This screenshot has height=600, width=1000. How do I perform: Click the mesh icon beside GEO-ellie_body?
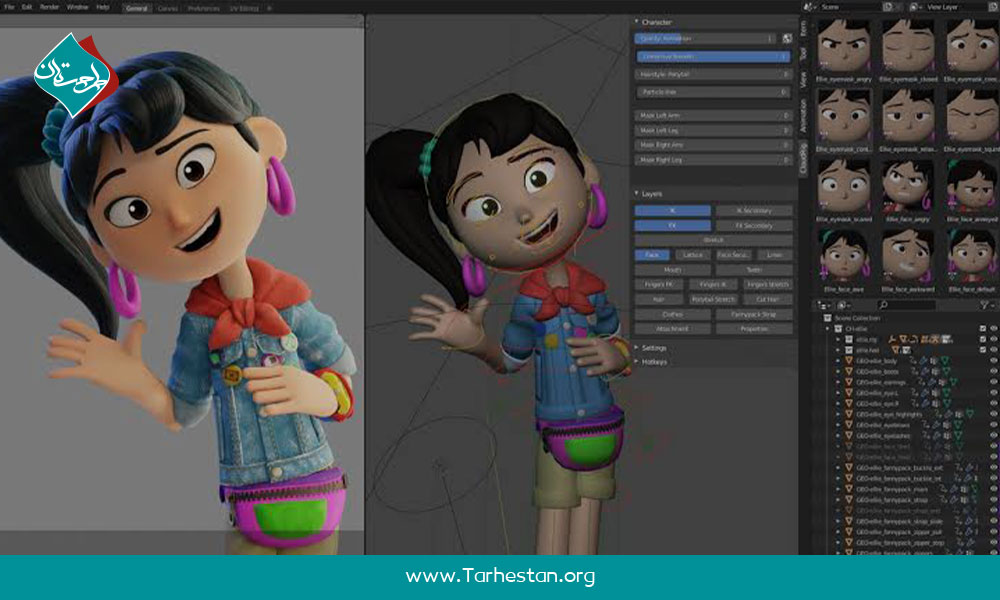849,360
